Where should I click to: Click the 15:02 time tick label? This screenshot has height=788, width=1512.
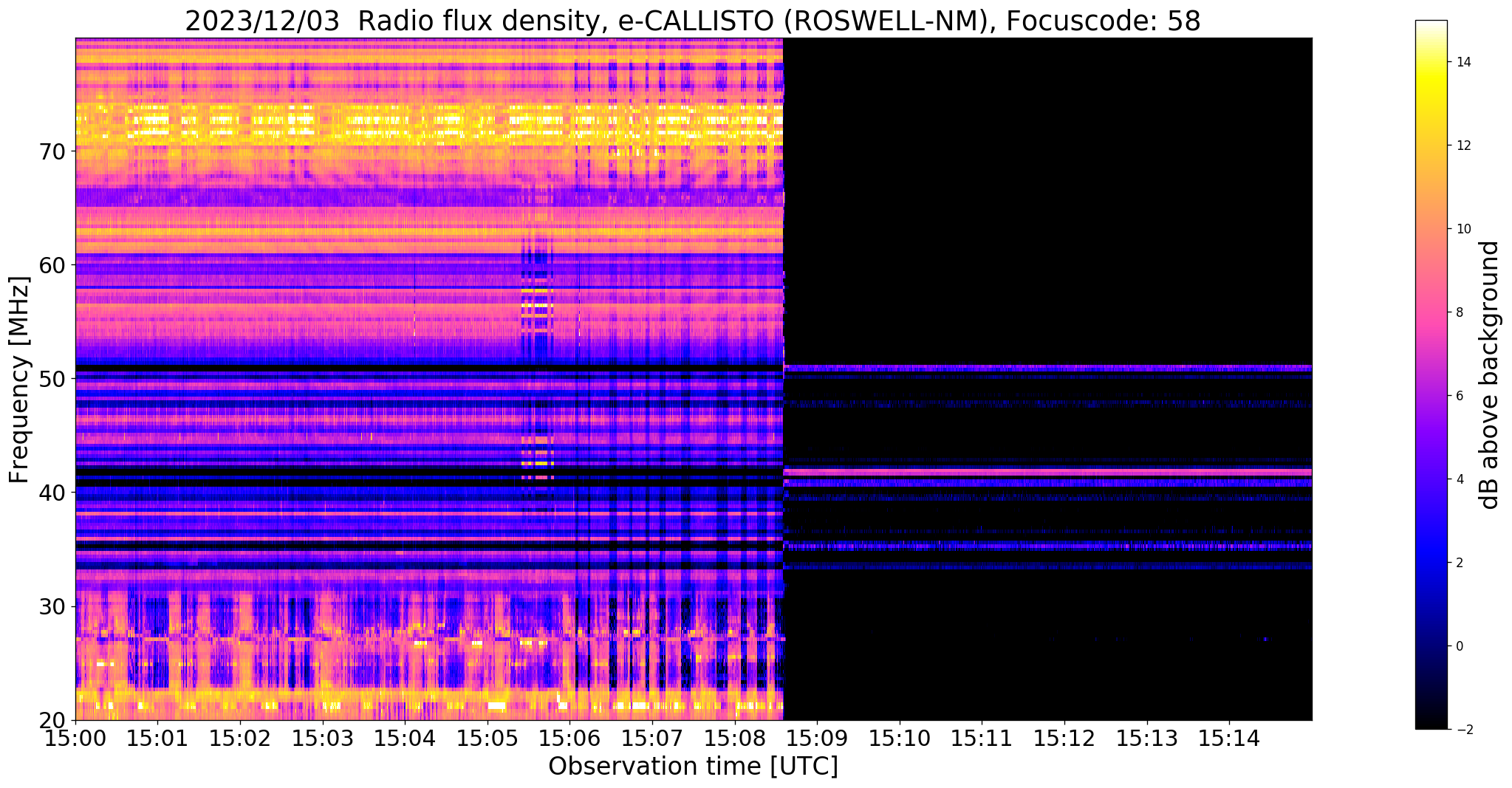pos(239,738)
